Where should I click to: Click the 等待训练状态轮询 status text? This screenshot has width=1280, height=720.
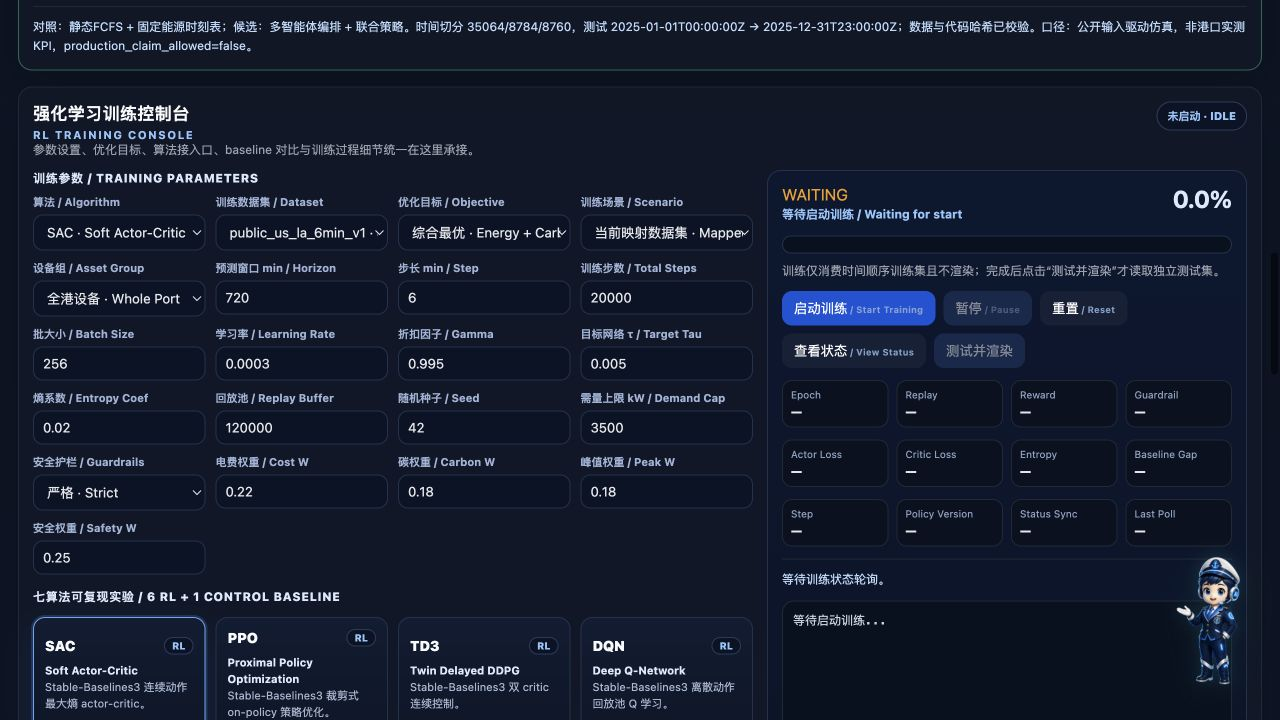pyautogui.click(x=834, y=579)
